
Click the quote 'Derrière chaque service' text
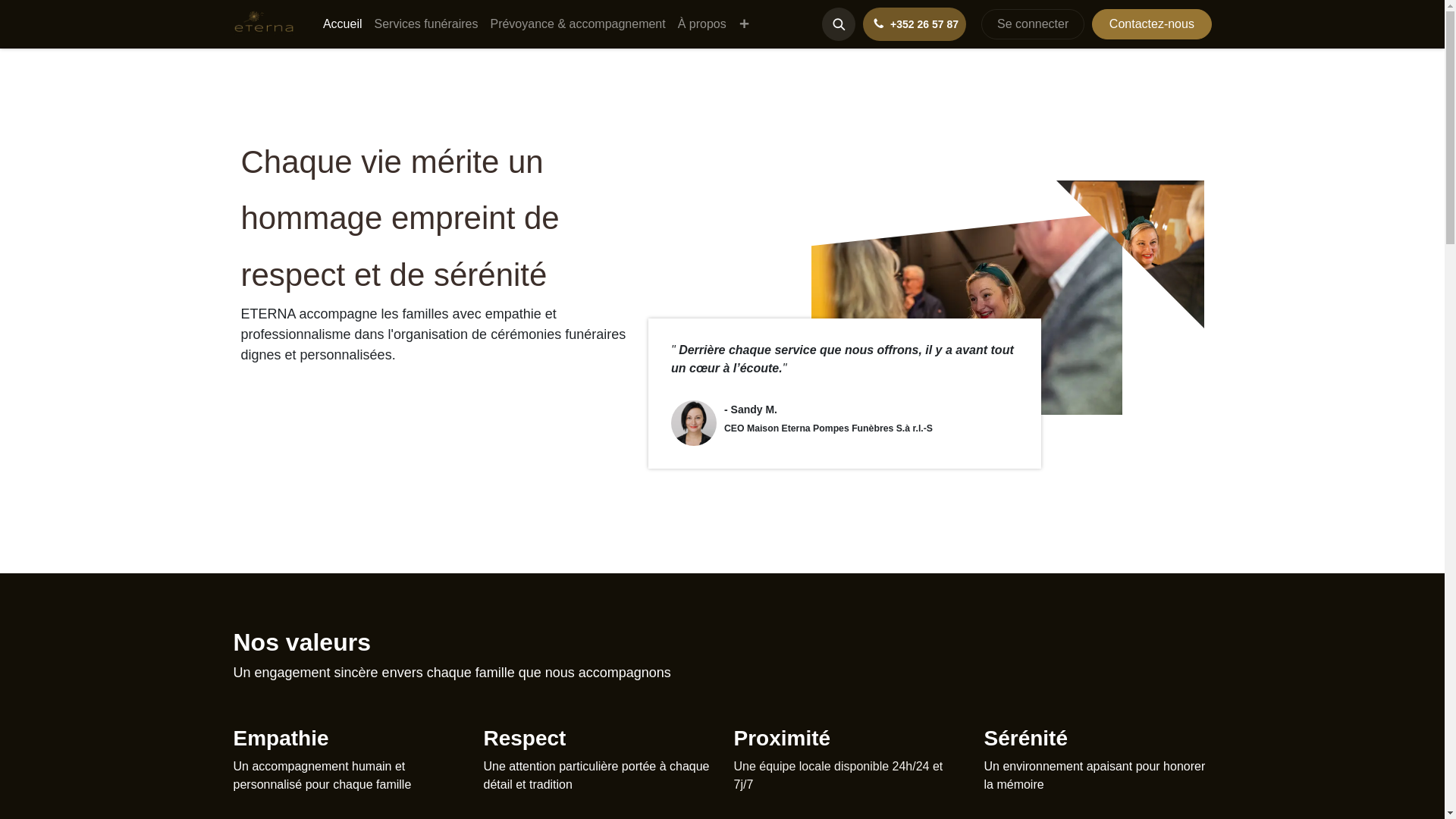coord(843,359)
